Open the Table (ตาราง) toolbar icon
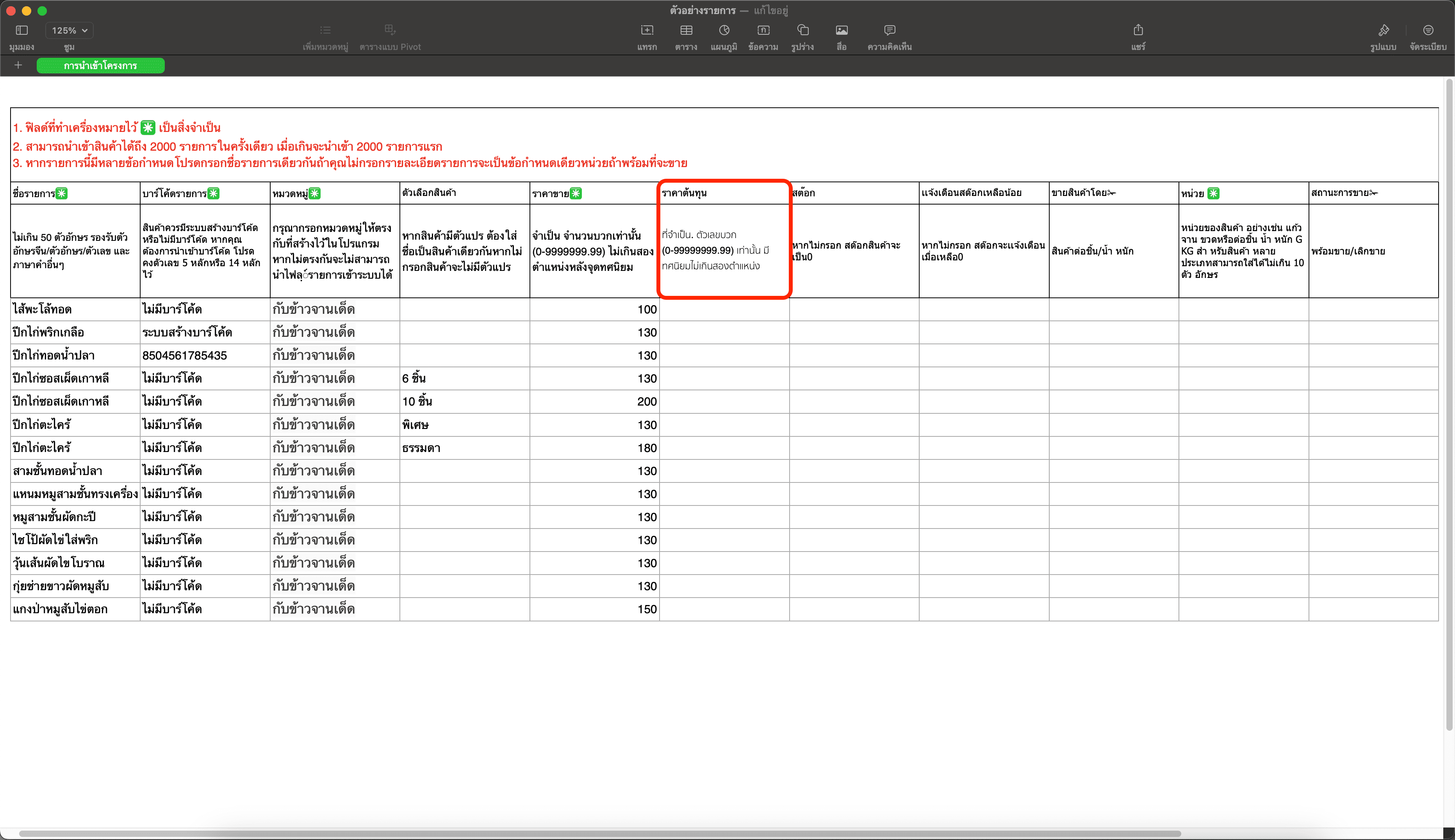The width and height of the screenshot is (1455, 840). pos(686,30)
